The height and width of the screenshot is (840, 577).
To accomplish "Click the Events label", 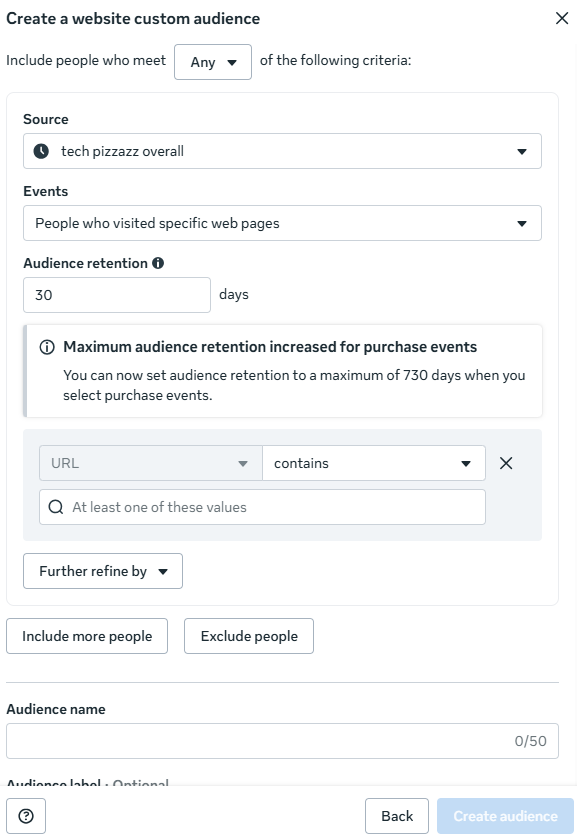I will (x=46, y=191).
